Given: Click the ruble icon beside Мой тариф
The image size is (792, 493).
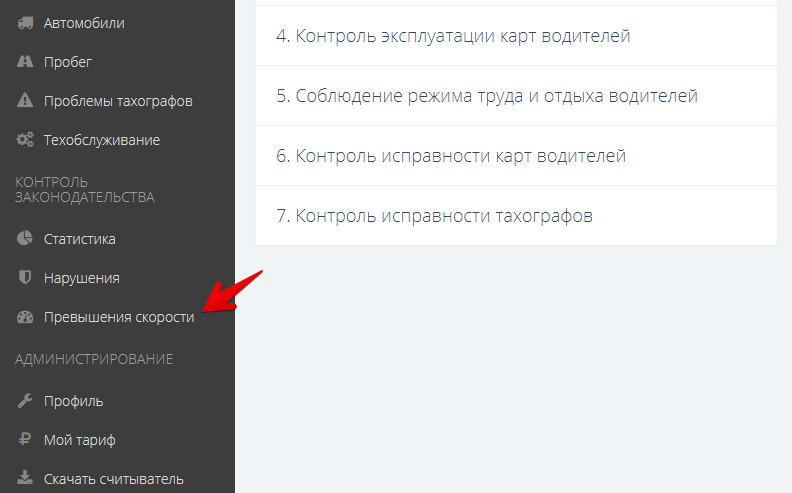Looking at the screenshot, I should point(25,439).
